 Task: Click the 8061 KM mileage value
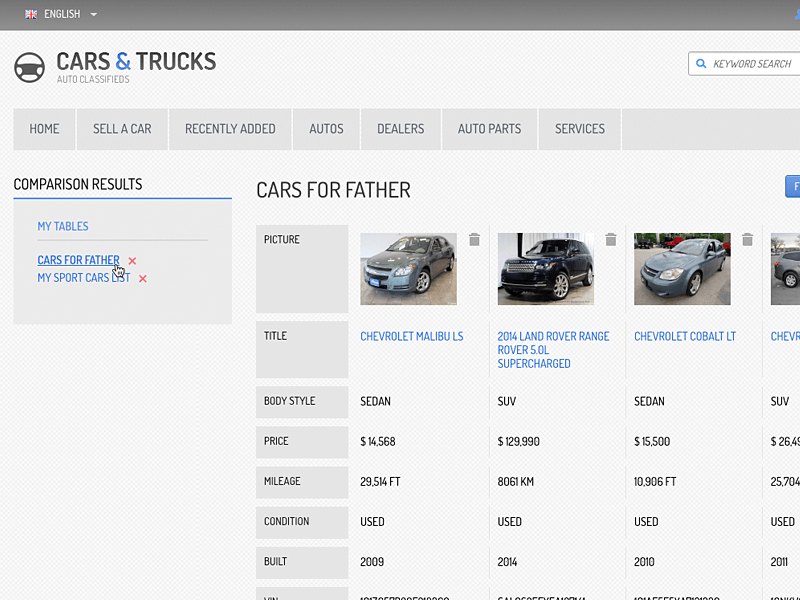pos(516,482)
